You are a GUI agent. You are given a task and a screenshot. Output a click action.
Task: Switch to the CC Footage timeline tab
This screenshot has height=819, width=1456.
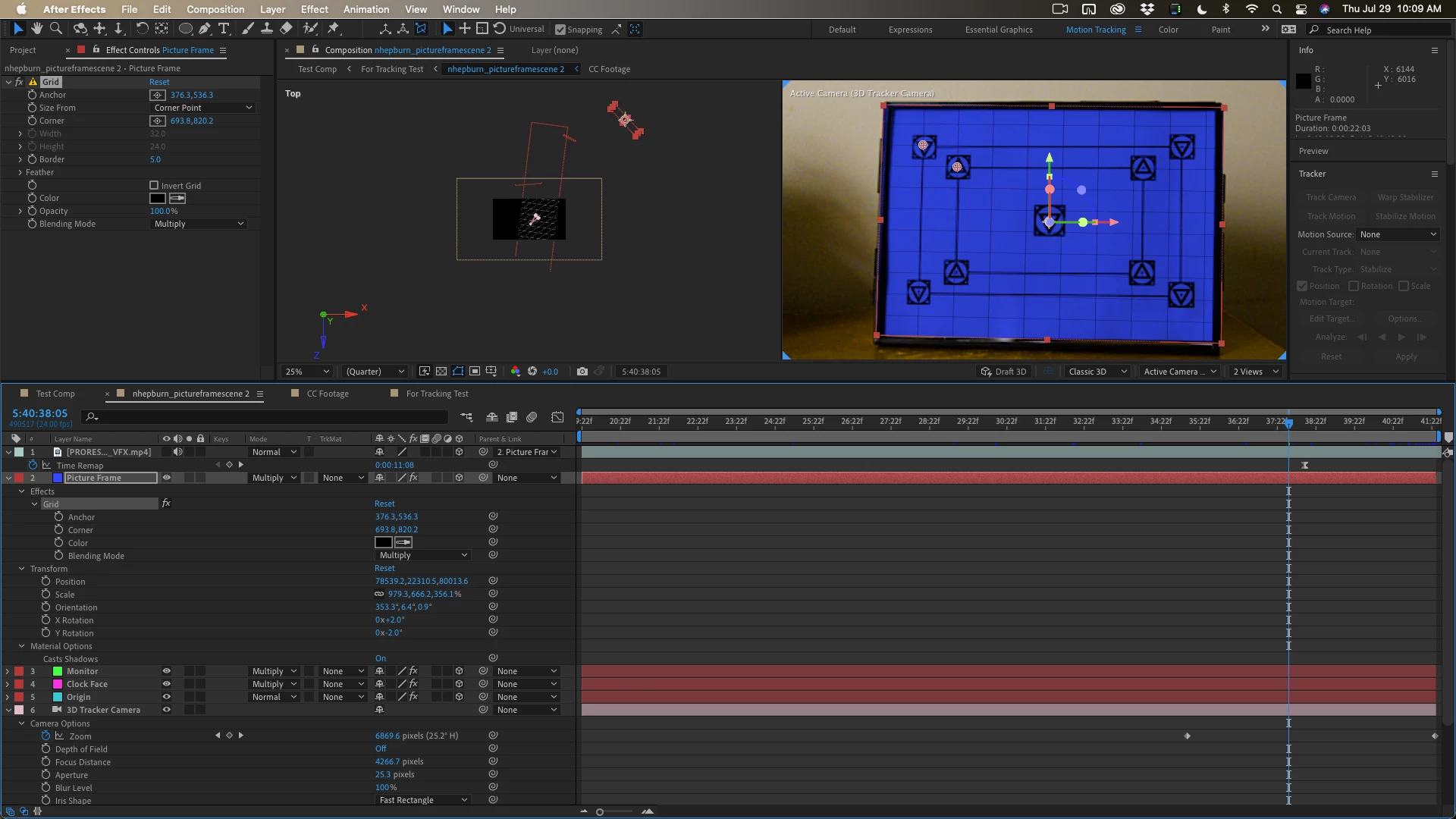(x=327, y=394)
